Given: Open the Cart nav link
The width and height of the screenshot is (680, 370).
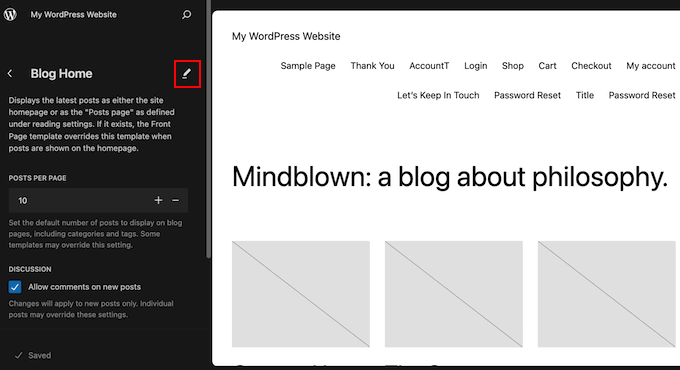Looking at the screenshot, I should (547, 66).
